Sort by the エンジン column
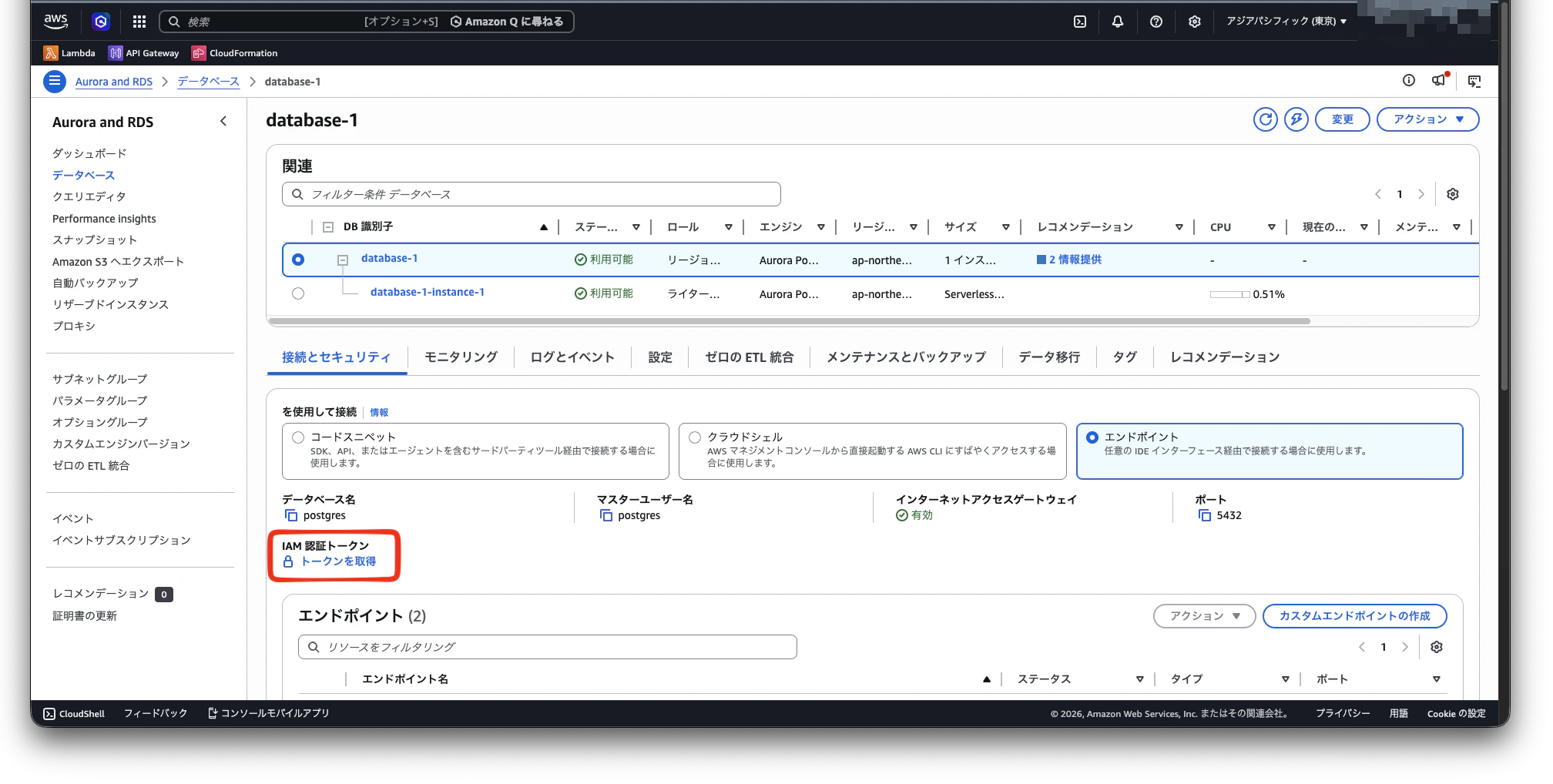This screenshot has width=1553, height=784. 821,227
